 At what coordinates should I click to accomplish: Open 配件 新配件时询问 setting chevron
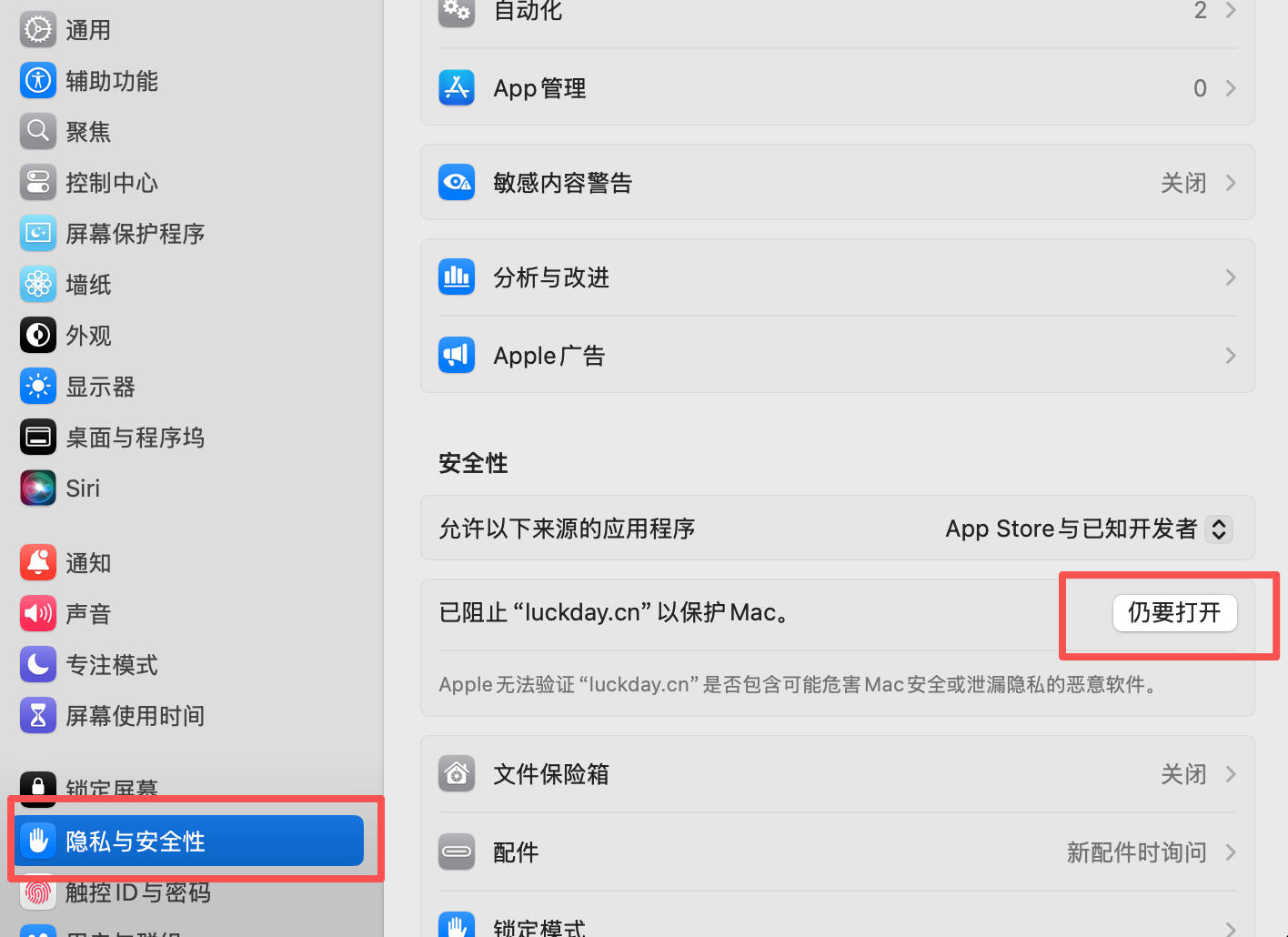[x=1230, y=852]
